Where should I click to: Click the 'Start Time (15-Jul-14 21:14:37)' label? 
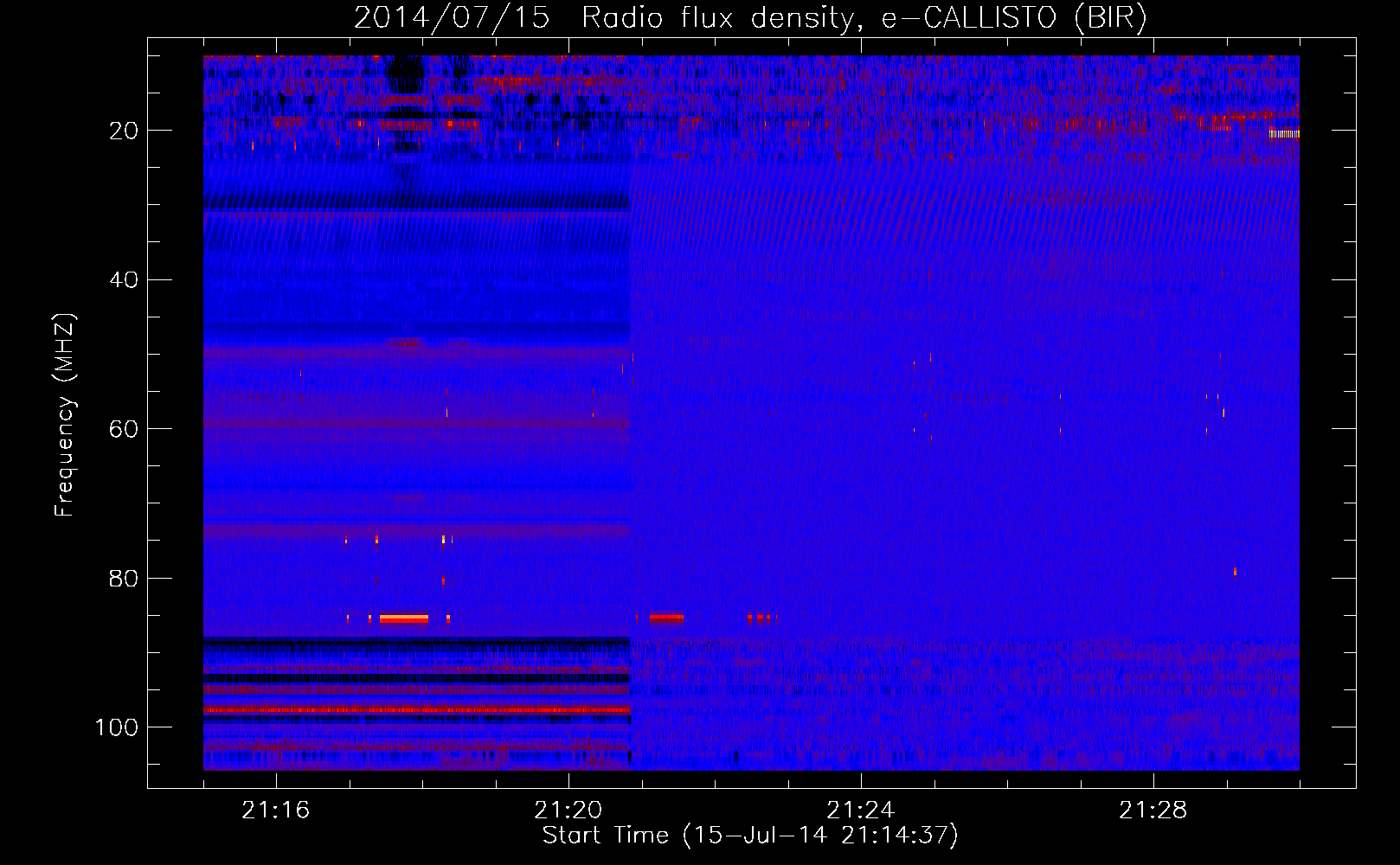(750, 836)
